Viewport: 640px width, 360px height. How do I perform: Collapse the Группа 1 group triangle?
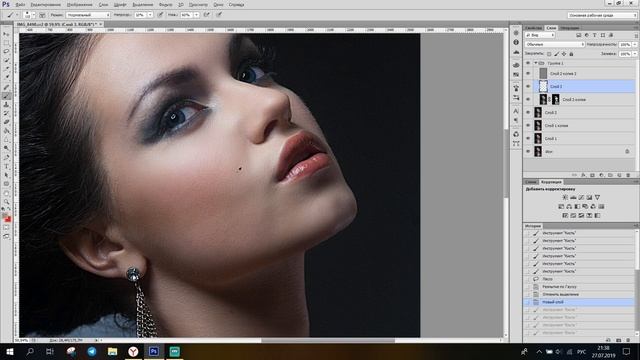tap(536, 63)
